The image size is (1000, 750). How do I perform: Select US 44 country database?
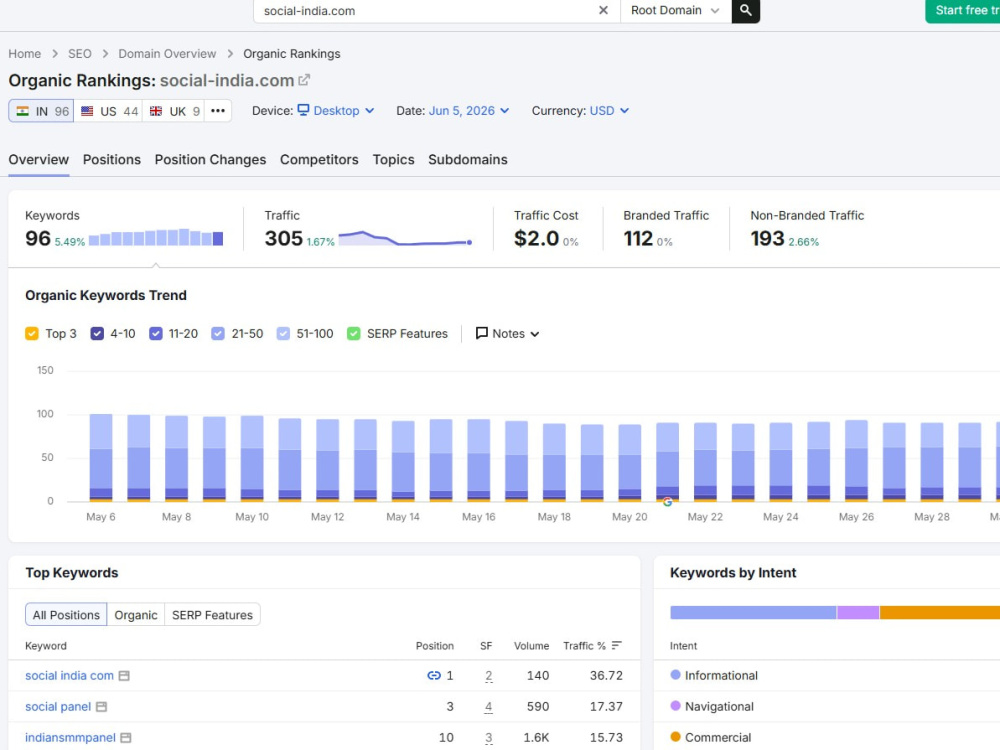coord(108,111)
